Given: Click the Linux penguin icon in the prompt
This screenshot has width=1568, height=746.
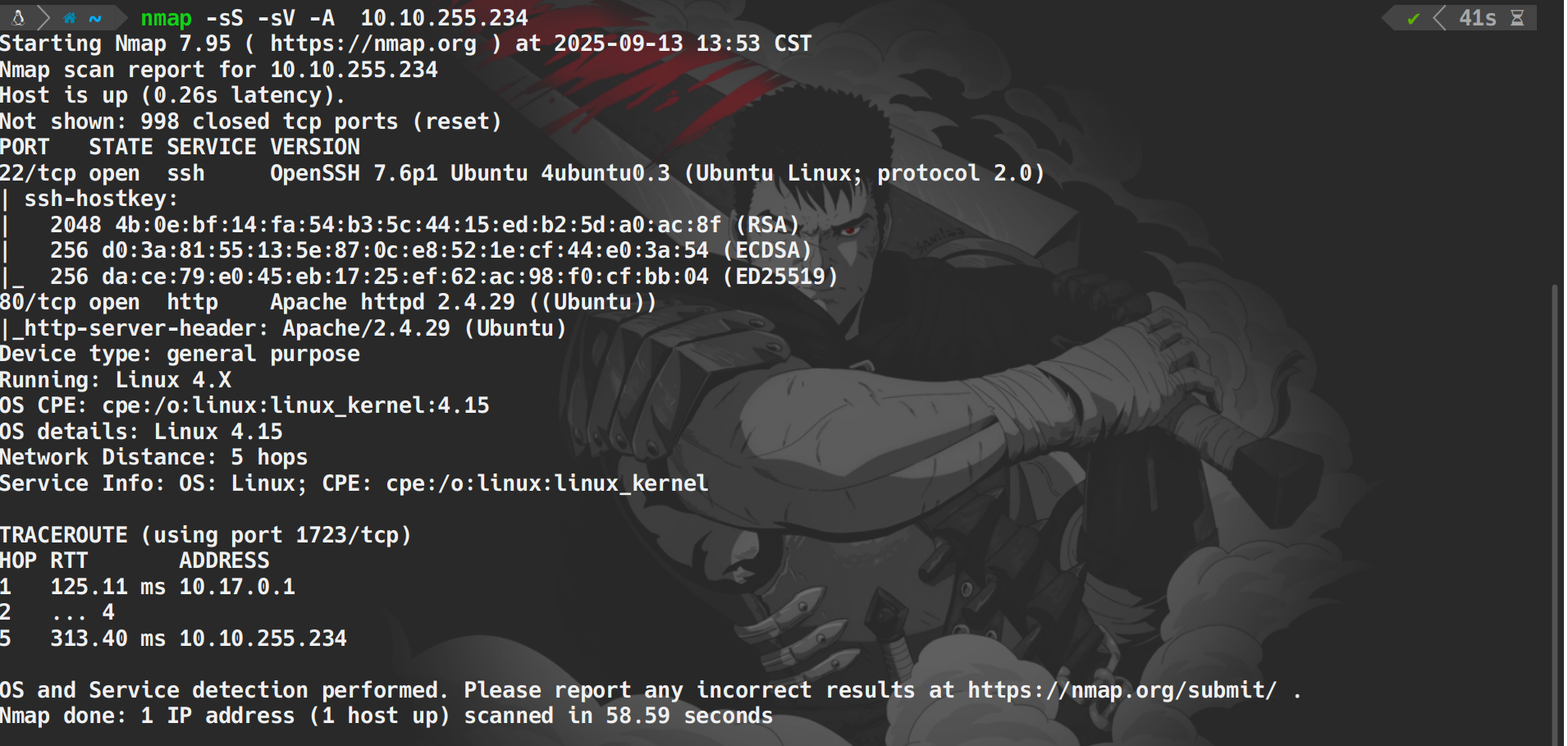Looking at the screenshot, I should point(18,17).
